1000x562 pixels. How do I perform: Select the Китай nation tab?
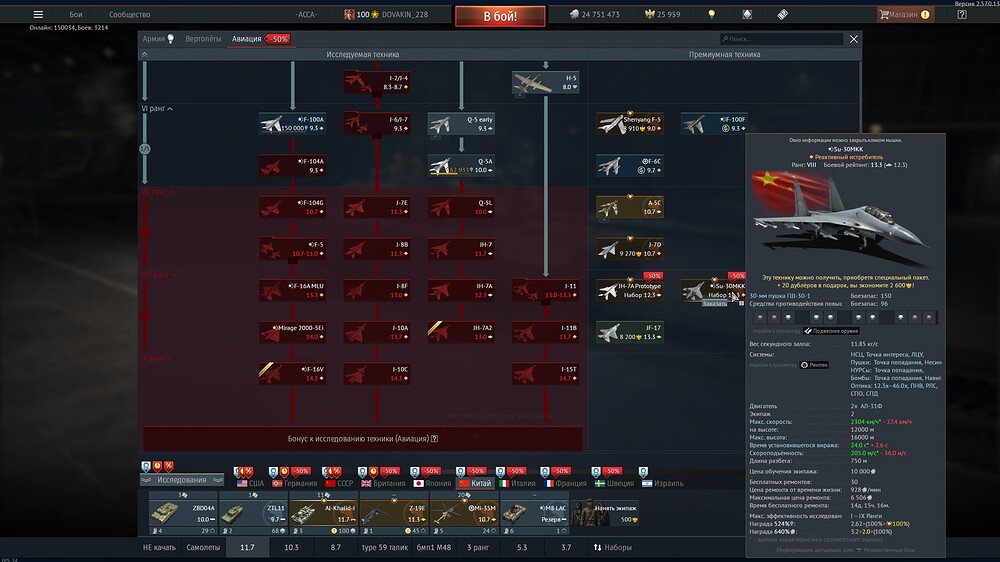[476, 484]
